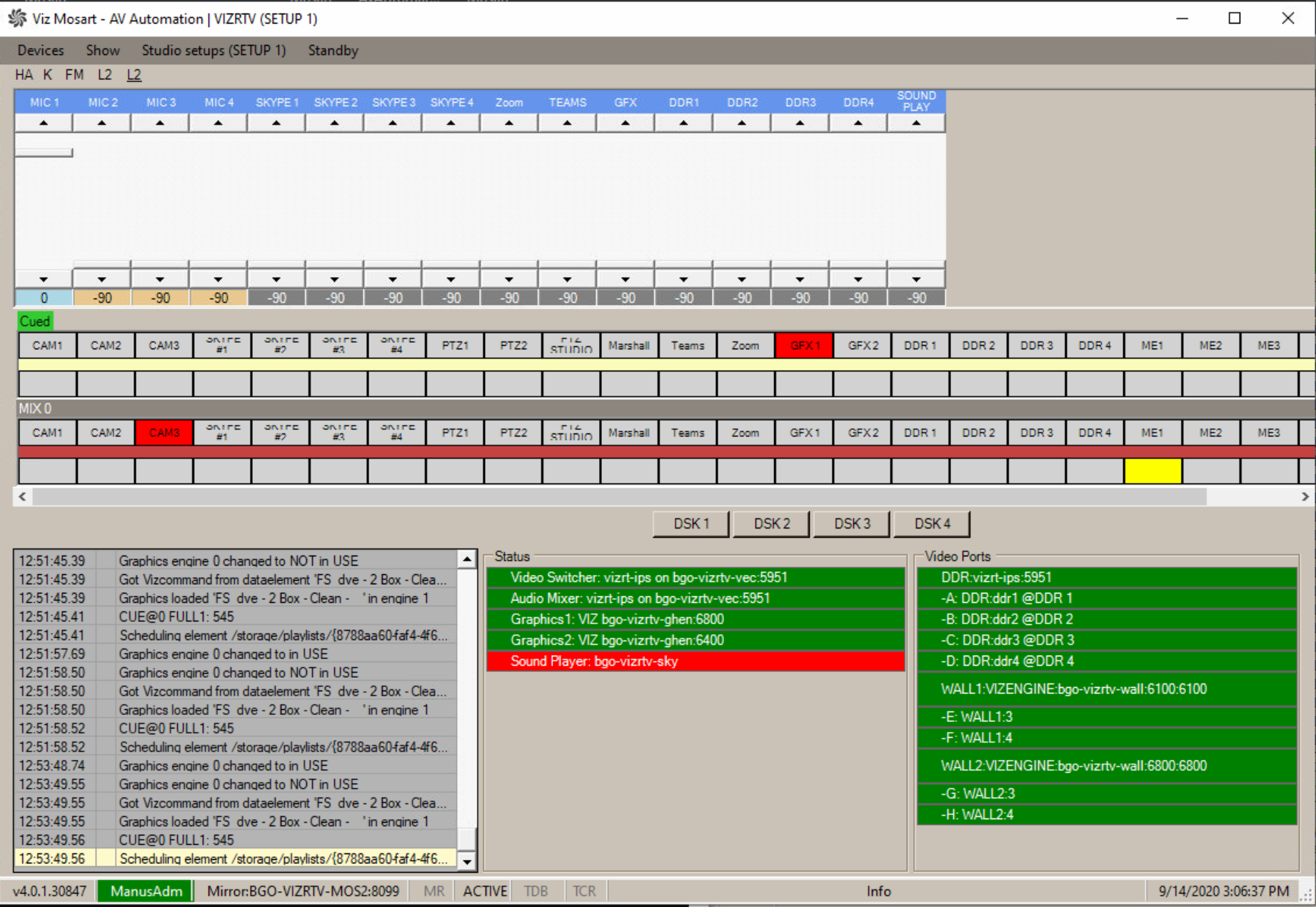Open the Devices menu
1316x907 pixels.
coord(41,50)
